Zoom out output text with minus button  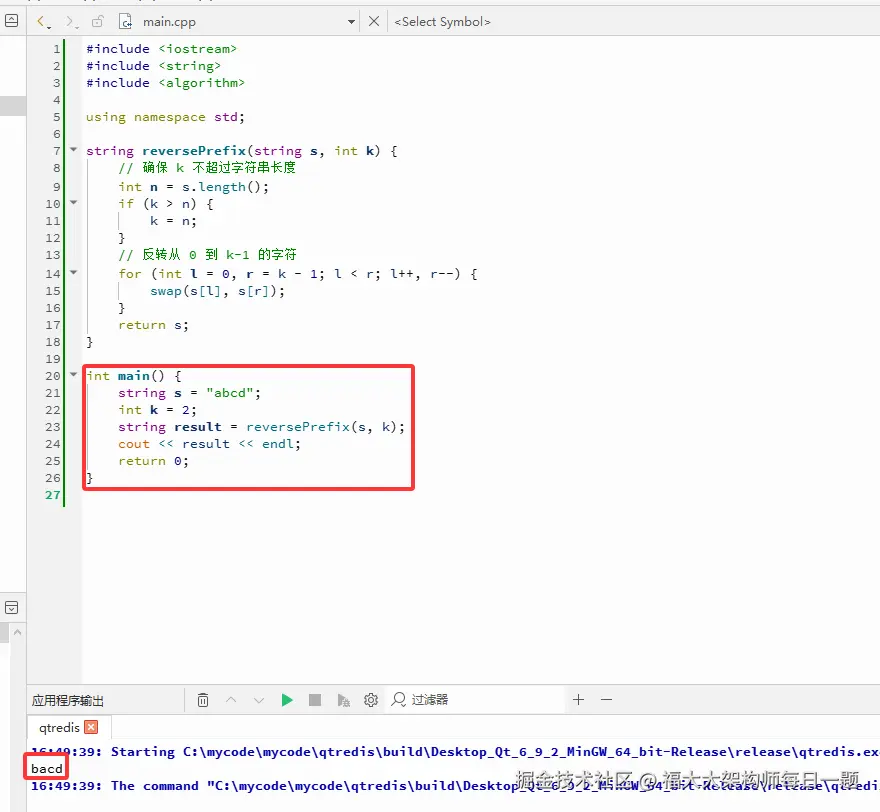(x=606, y=700)
